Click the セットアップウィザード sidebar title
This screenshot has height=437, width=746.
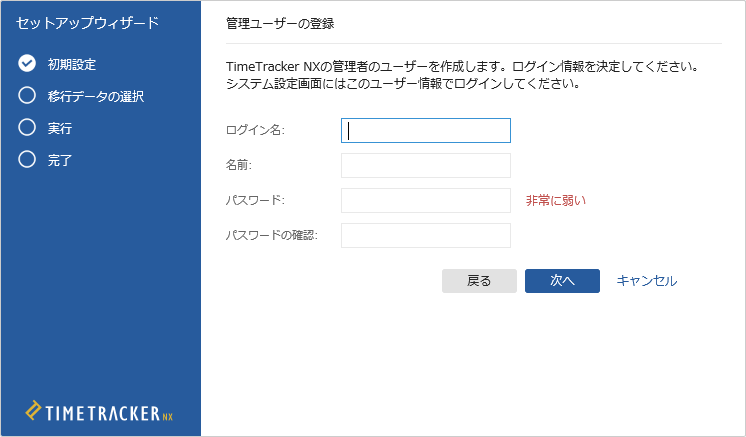pos(87,21)
